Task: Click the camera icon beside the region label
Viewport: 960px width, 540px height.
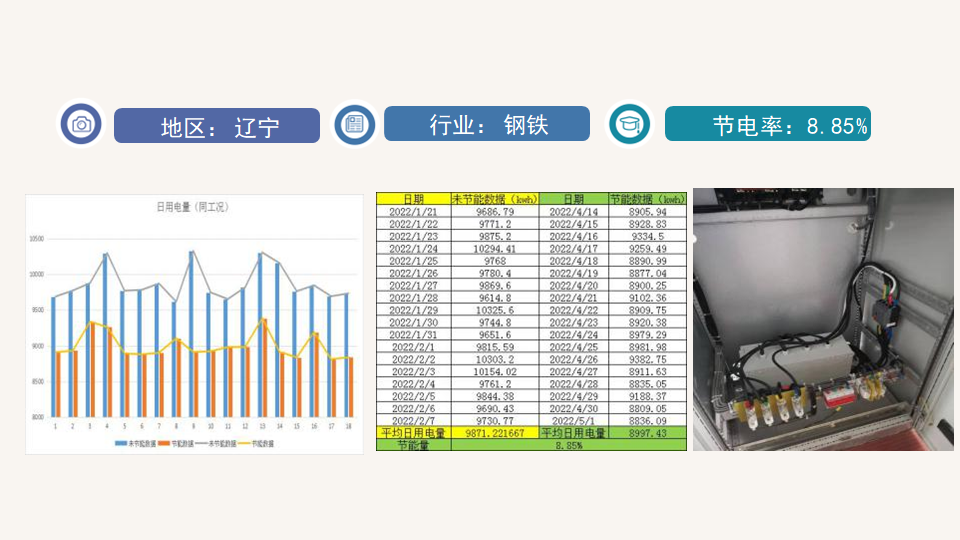Action: tap(81, 124)
